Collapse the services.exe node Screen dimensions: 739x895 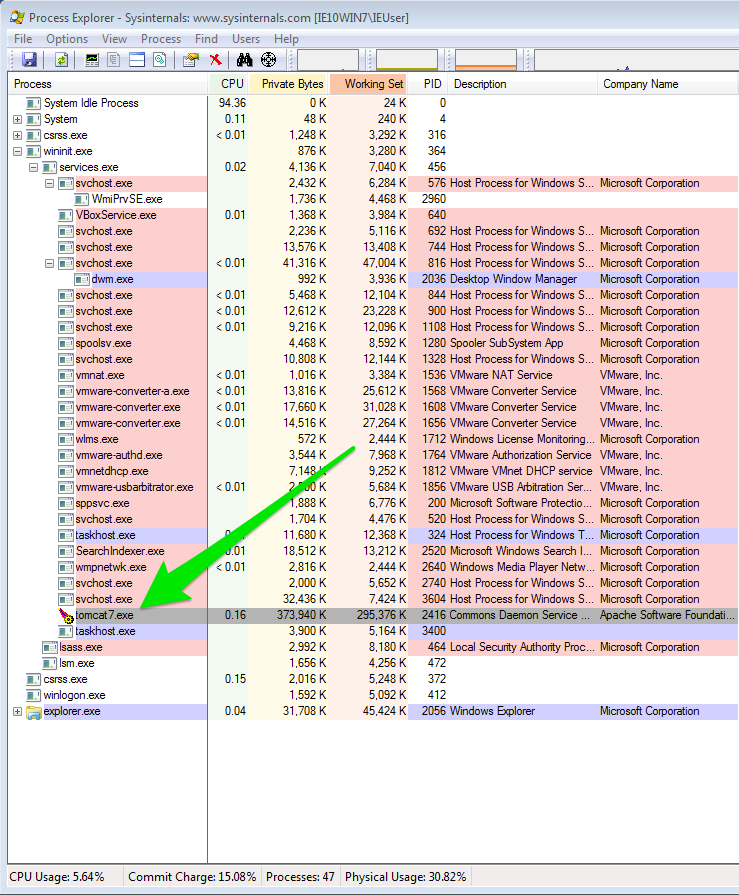[34, 167]
